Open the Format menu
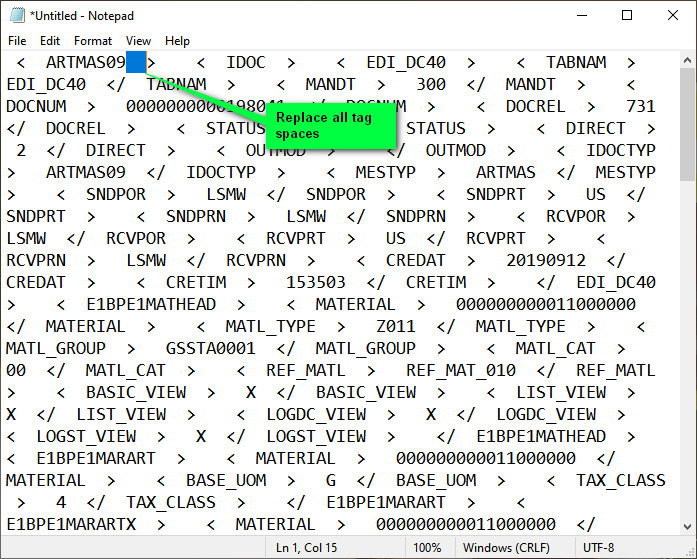Viewport: 697px width, 559px height. click(x=93, y=41)
